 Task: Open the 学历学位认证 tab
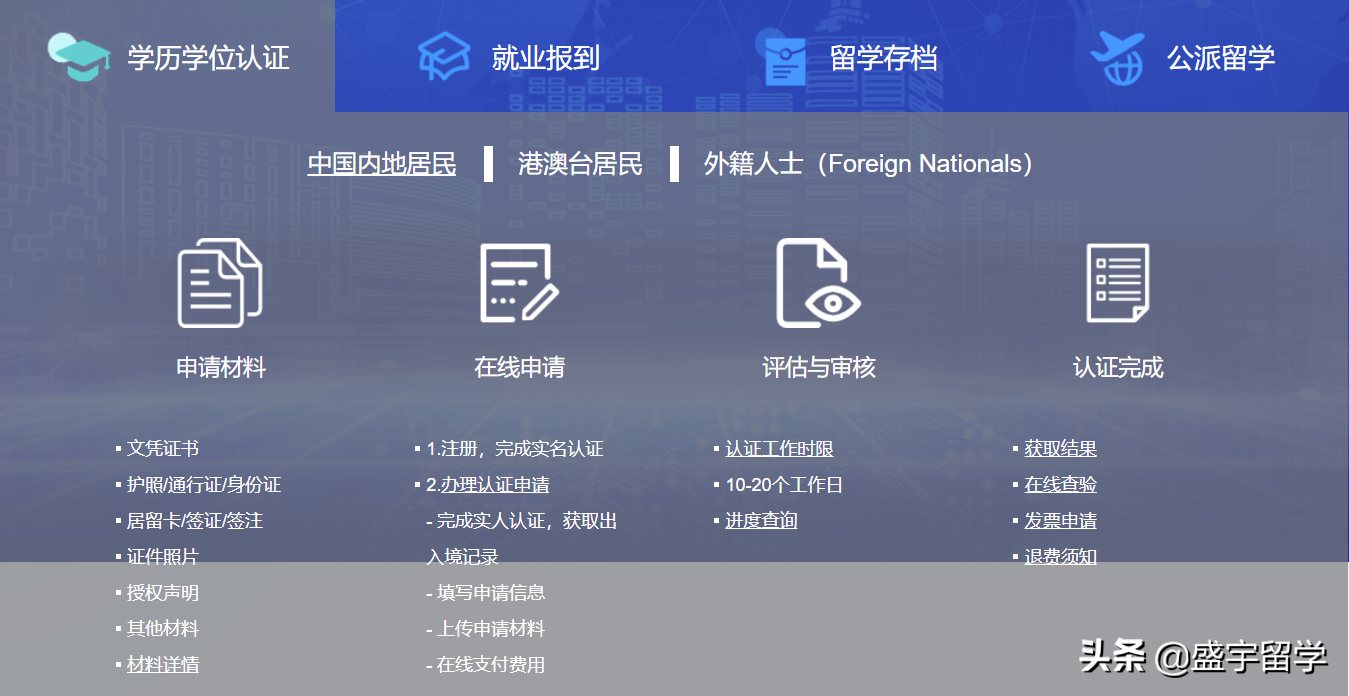point(168,56)
